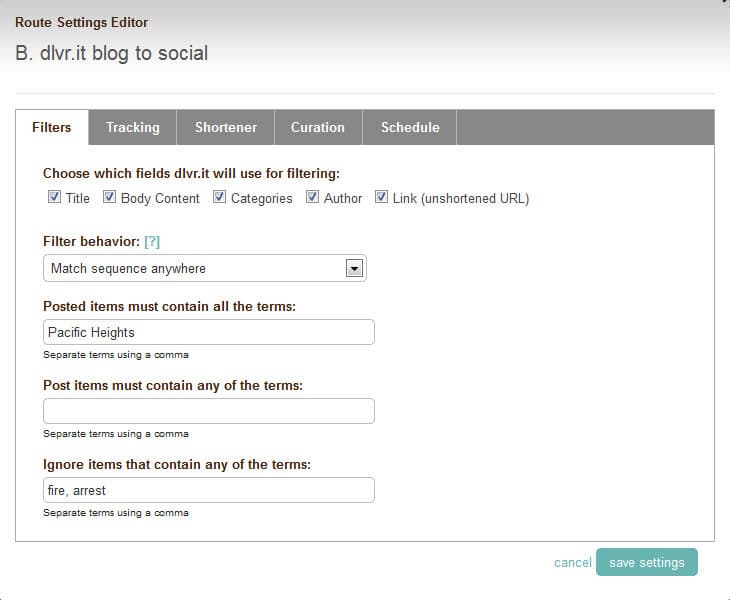Focus the 'contain any of the terms' empty field
Image resolution: width=730 pixels, height=600 pixels.
point(209,411)
